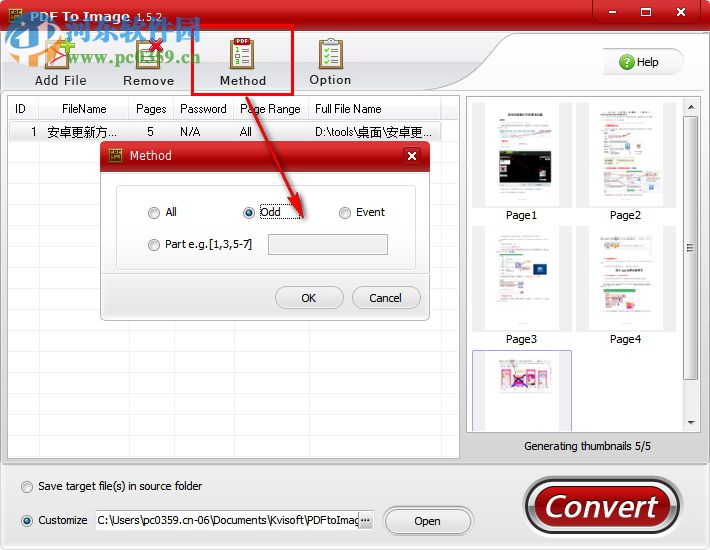The width and height of the screenshot is (710, 550).
Task: Select the Part e.g.[1,3,5-7] radio button
Action: 154,245
